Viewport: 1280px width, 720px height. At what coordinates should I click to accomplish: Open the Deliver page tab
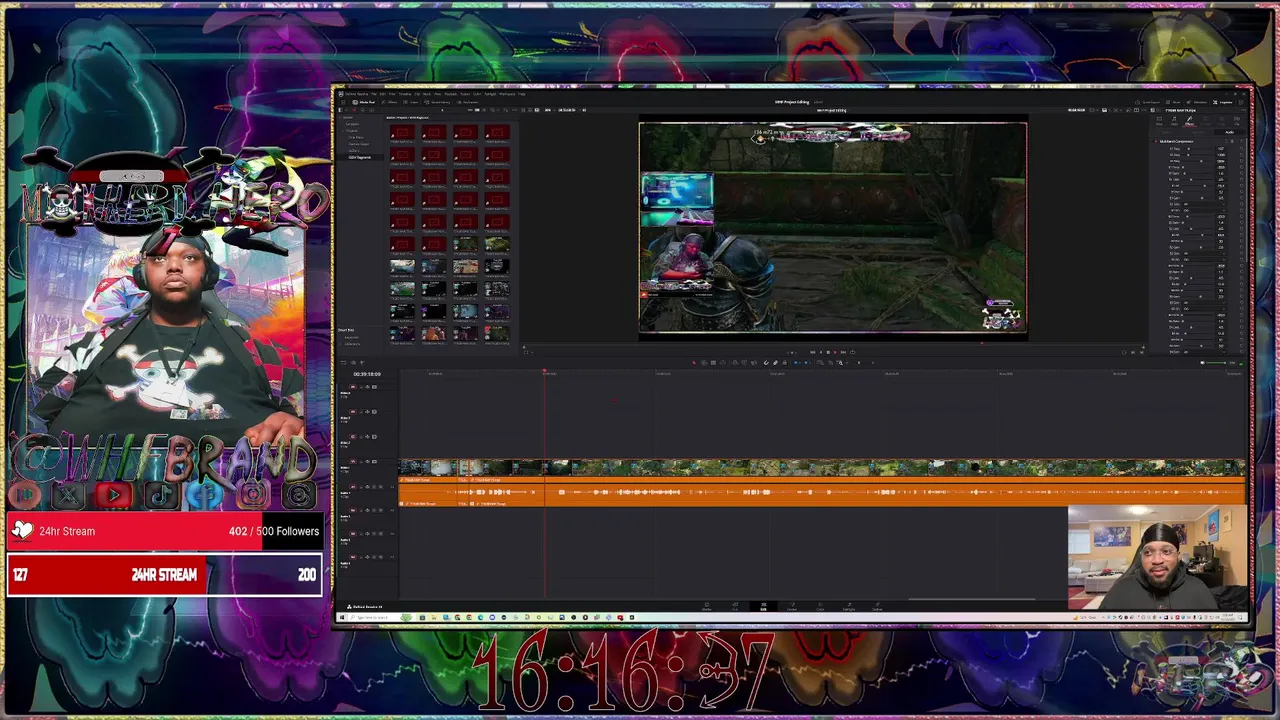878,607
